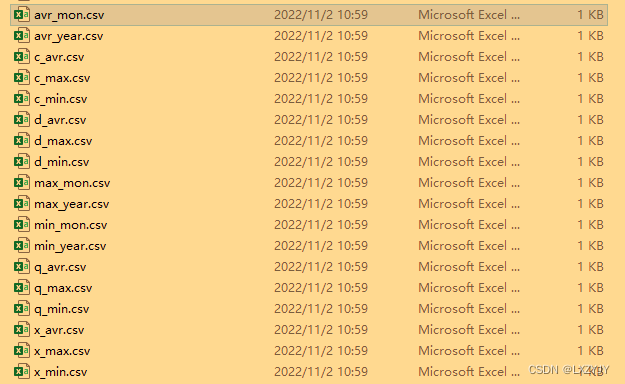Screen dimensions: 625x384
Task: Click the file icon of min_year.csv
Action: tap(22, 246)
